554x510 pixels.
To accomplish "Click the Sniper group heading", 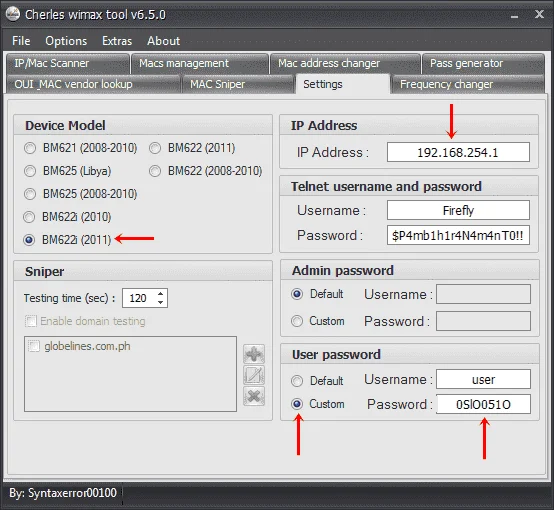I will pos(45,271).
